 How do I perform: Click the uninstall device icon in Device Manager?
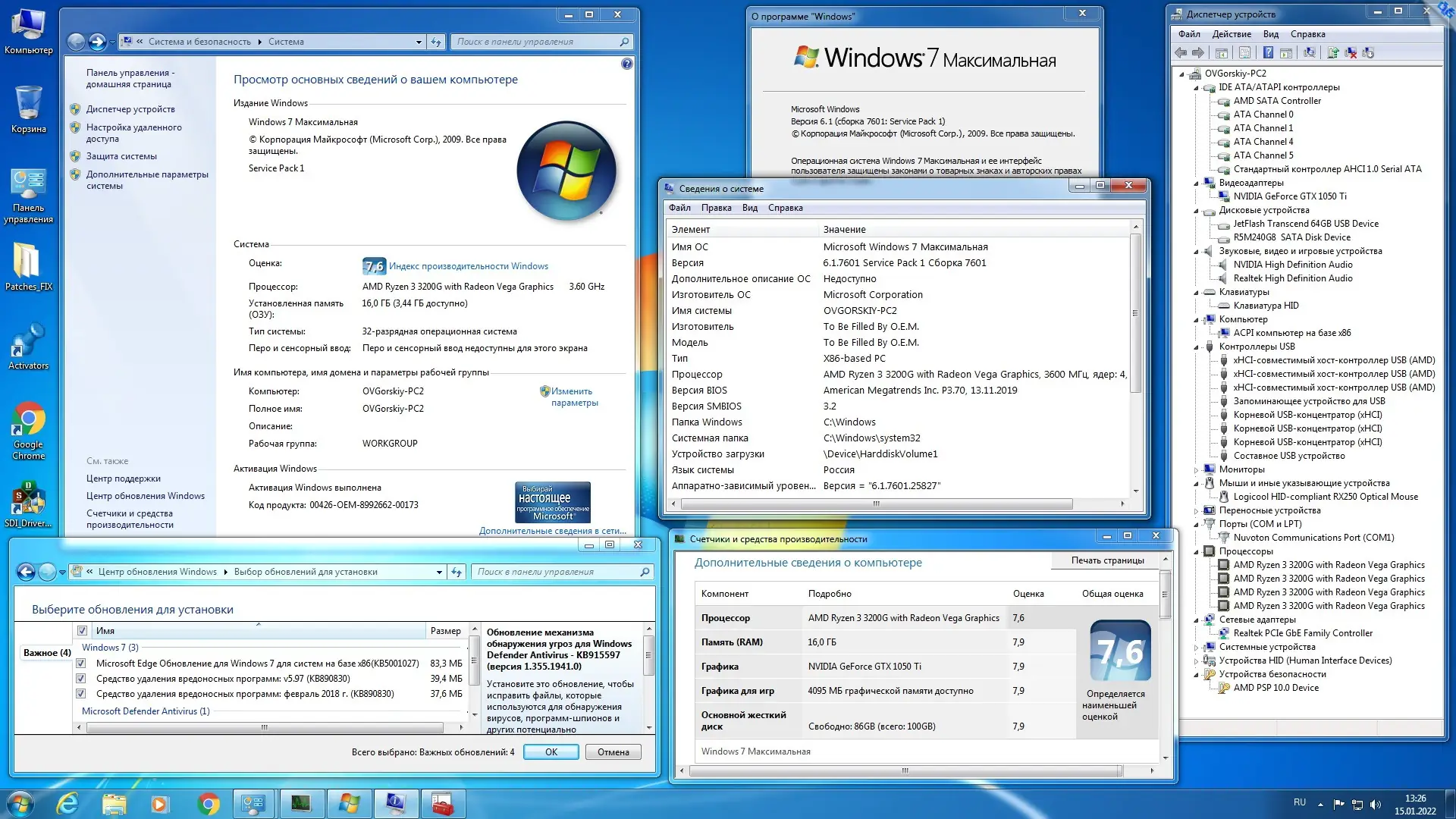[x=1351, y=53]
